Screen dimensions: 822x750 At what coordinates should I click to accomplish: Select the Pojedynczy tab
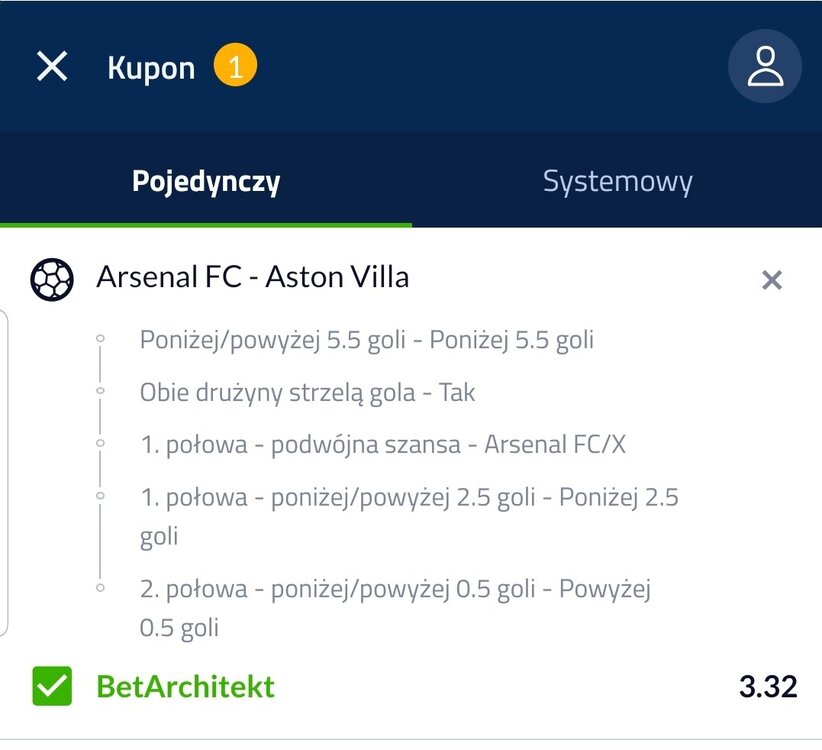206,181
